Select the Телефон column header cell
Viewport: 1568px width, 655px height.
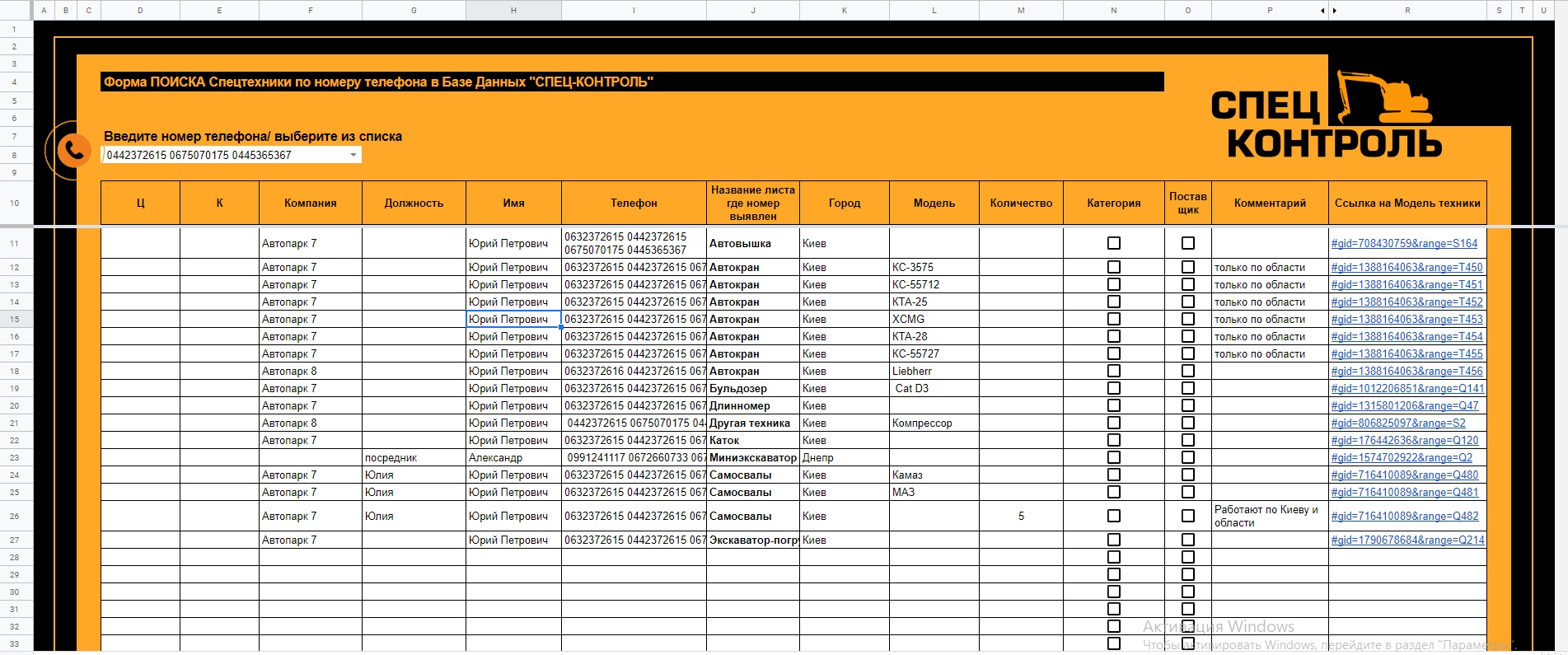click(634, 203)
